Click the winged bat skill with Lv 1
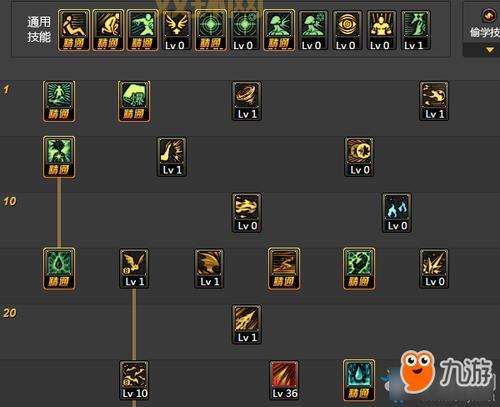This screenshot has width=500, height=407. pyautogui.click(x=134, y=268)
